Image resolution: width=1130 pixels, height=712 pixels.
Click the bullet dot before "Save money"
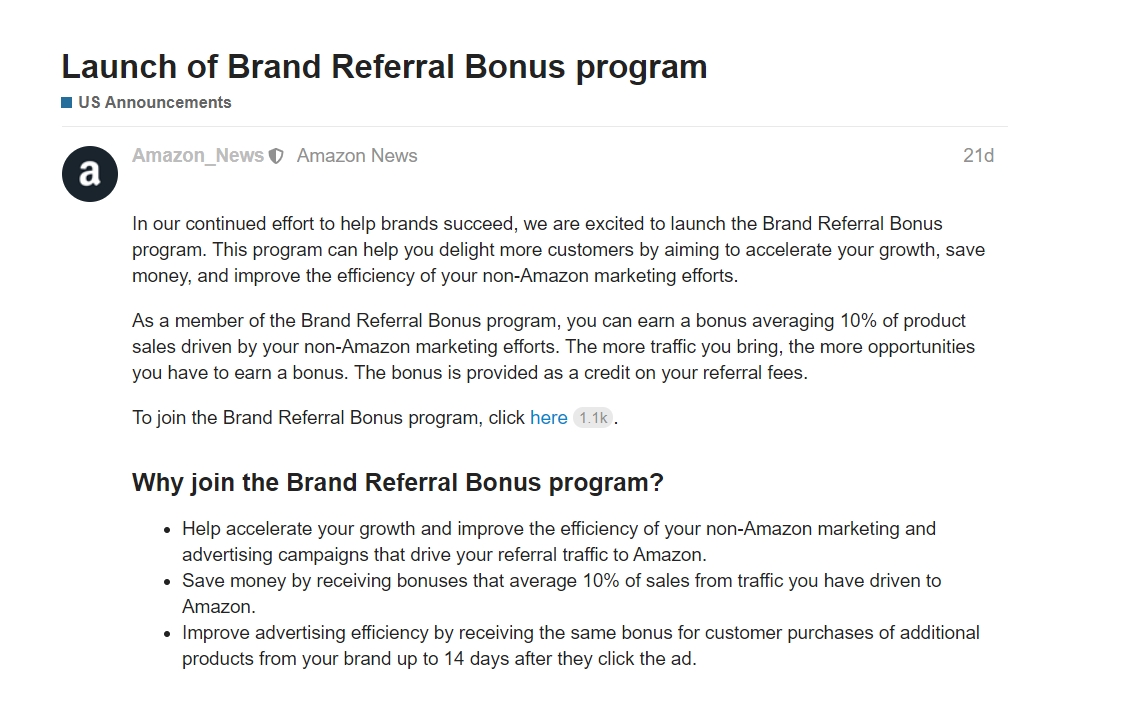(x=168, y=581)
